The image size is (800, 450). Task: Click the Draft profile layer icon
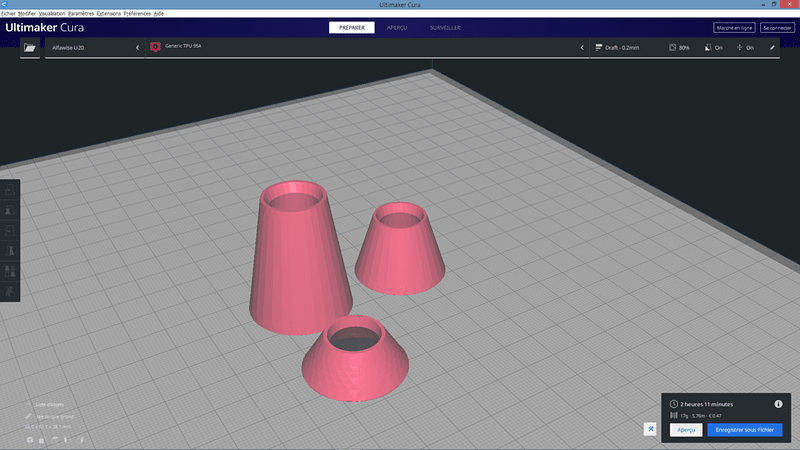pos(599,47)
